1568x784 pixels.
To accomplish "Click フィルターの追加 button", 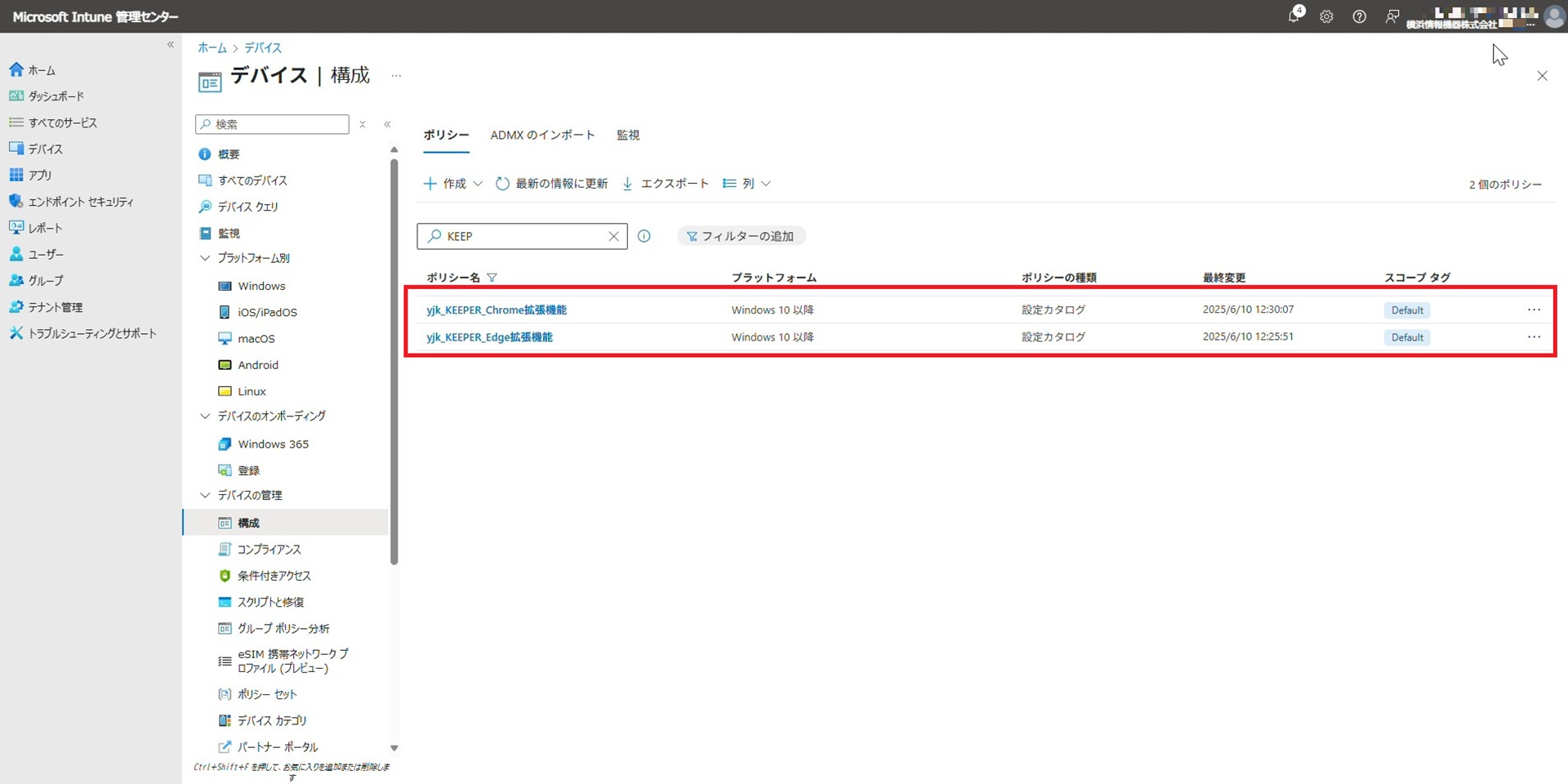I will pos(741,236).
